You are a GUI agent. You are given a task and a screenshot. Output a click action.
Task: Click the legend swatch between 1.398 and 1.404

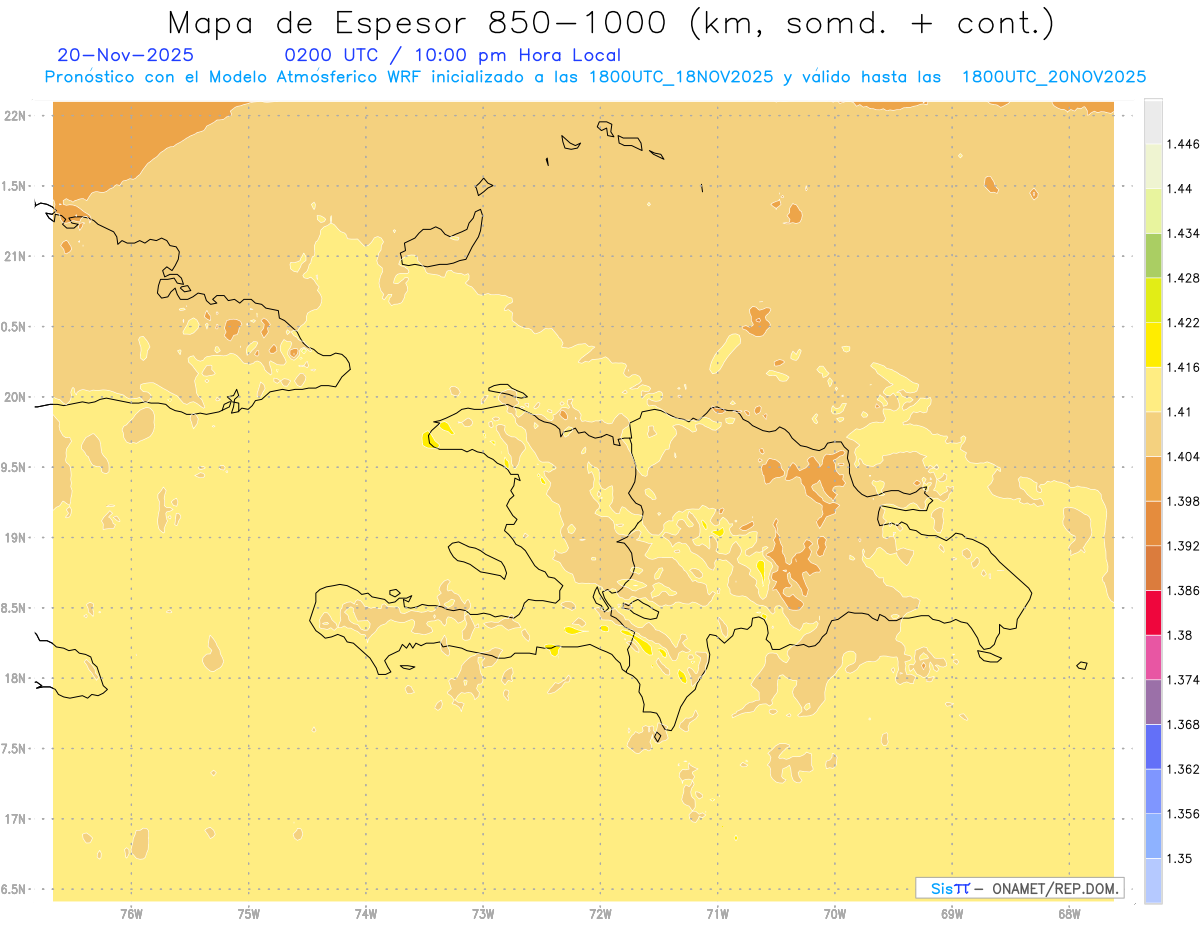tap(1153, 478)
